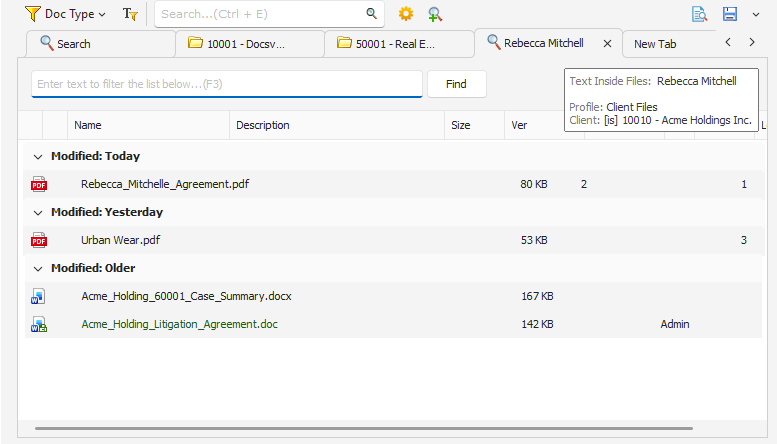This screenshot has width=777, height=444.
Task: Click the text filter icon
Action: (x=130, y=14)
